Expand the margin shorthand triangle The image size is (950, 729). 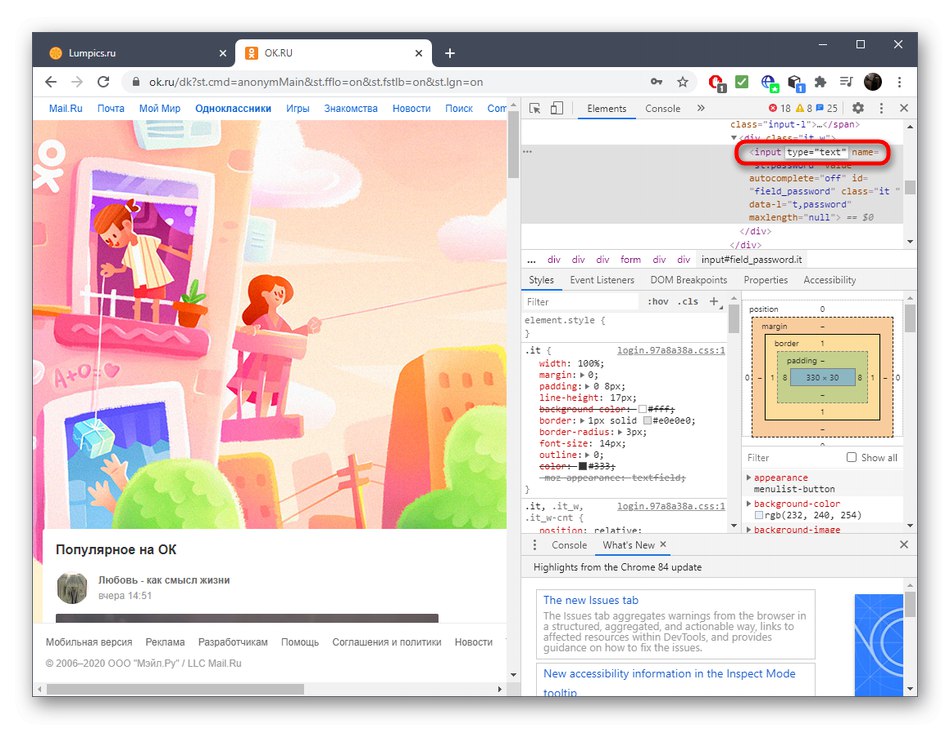[583, 375]
